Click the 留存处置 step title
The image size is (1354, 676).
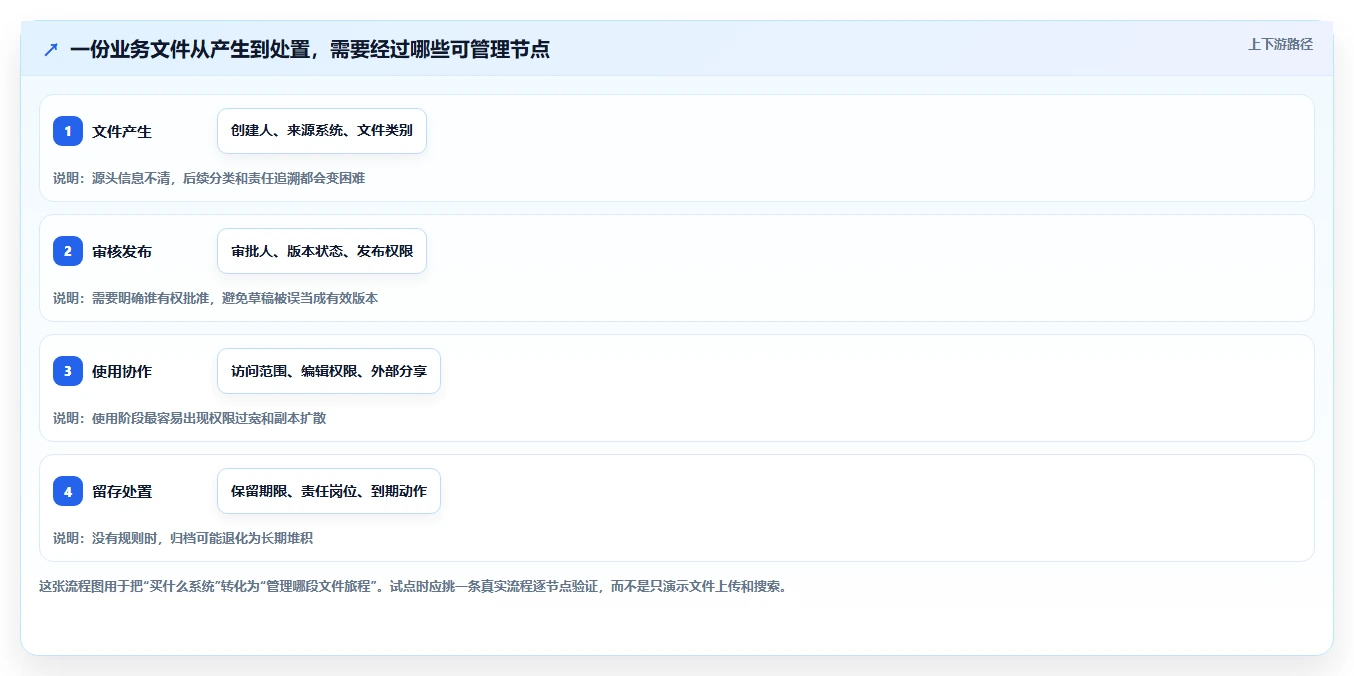click(122, 491)
